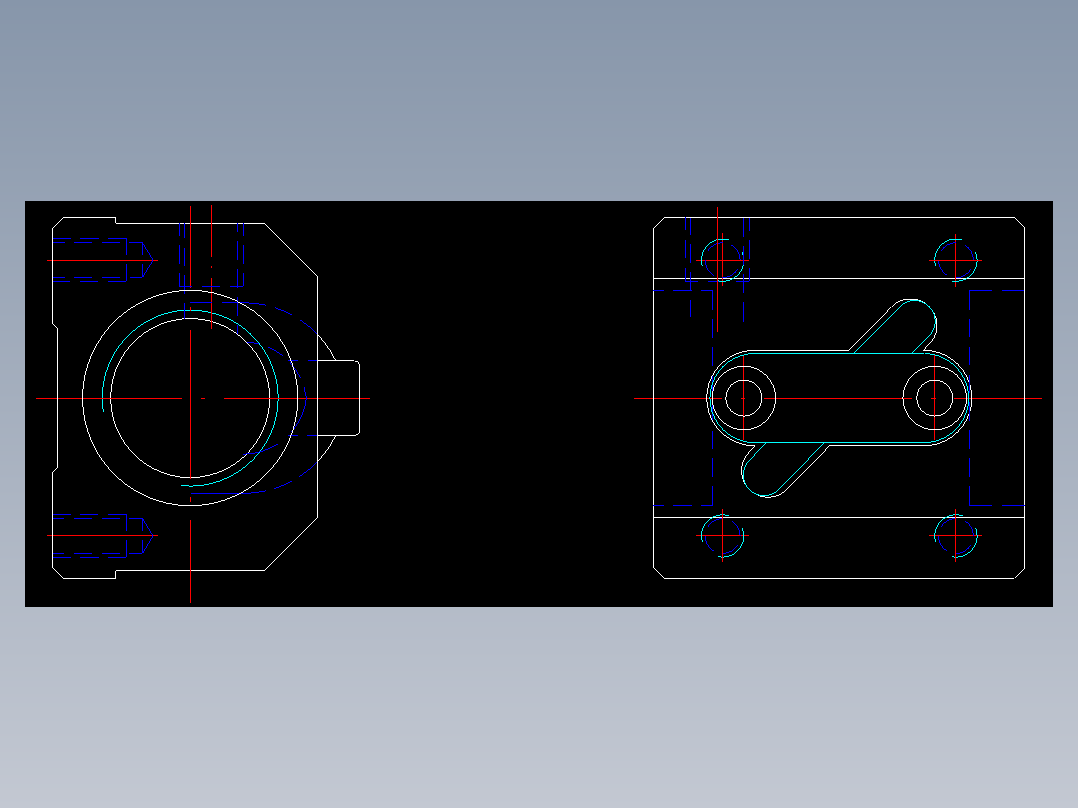Select the bottom-left corner bolt hole in right view
Image resolution: width=1078 pixels, height=808 pixels.
pos(720,537)
